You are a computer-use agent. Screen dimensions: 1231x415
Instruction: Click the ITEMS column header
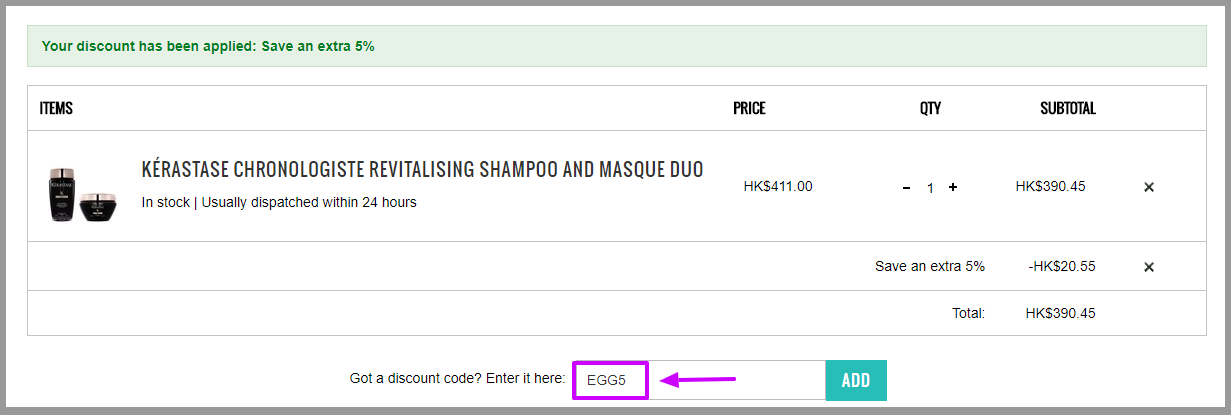coord(56,108)
